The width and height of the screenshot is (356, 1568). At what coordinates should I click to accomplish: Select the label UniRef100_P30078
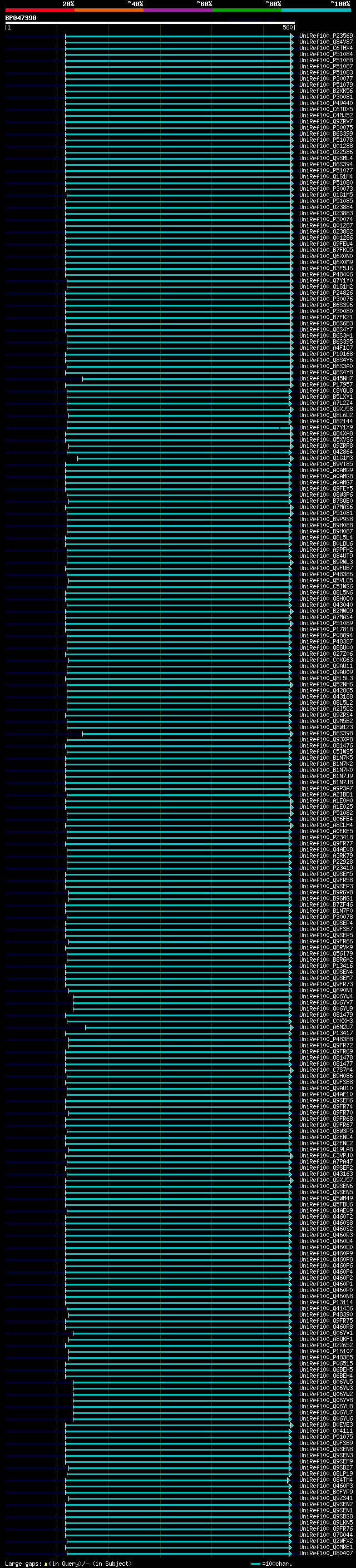326,917
